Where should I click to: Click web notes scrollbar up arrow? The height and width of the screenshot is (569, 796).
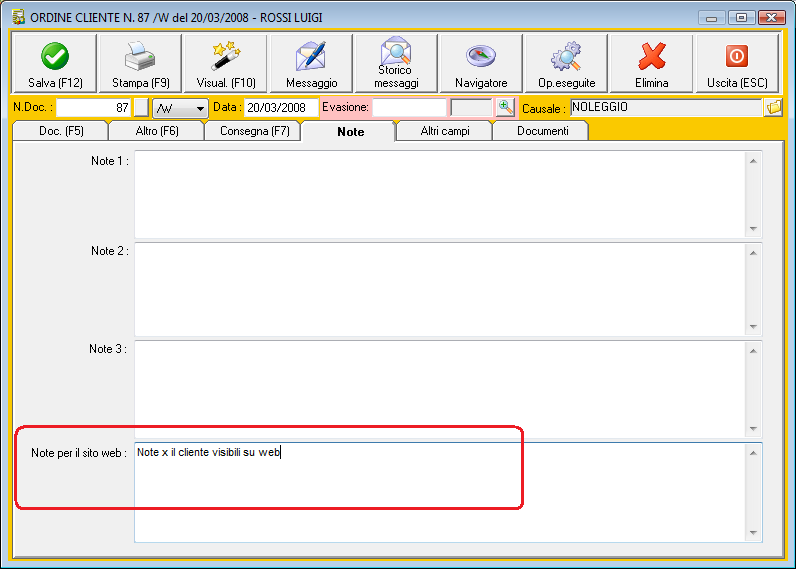pos(753,453)
